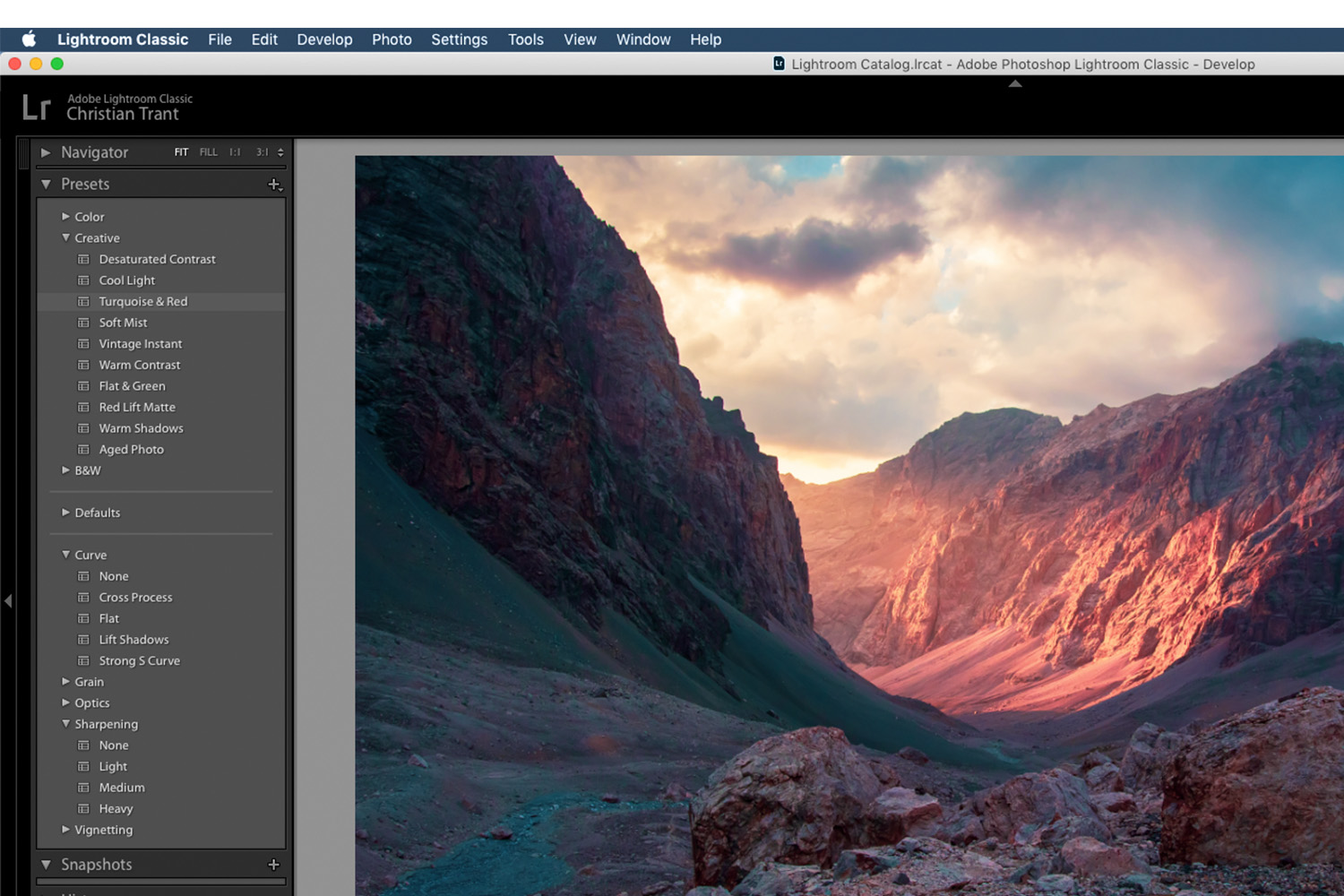Set Navigator zoom to FIT
The width and height of the screenshot is (1344, 896).
[181, 152]
